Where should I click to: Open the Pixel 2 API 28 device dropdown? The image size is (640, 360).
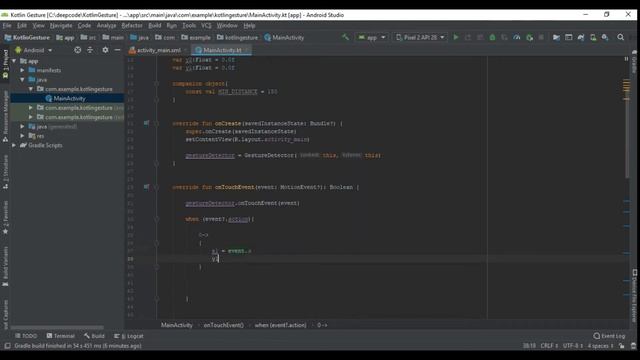[420, 37]
